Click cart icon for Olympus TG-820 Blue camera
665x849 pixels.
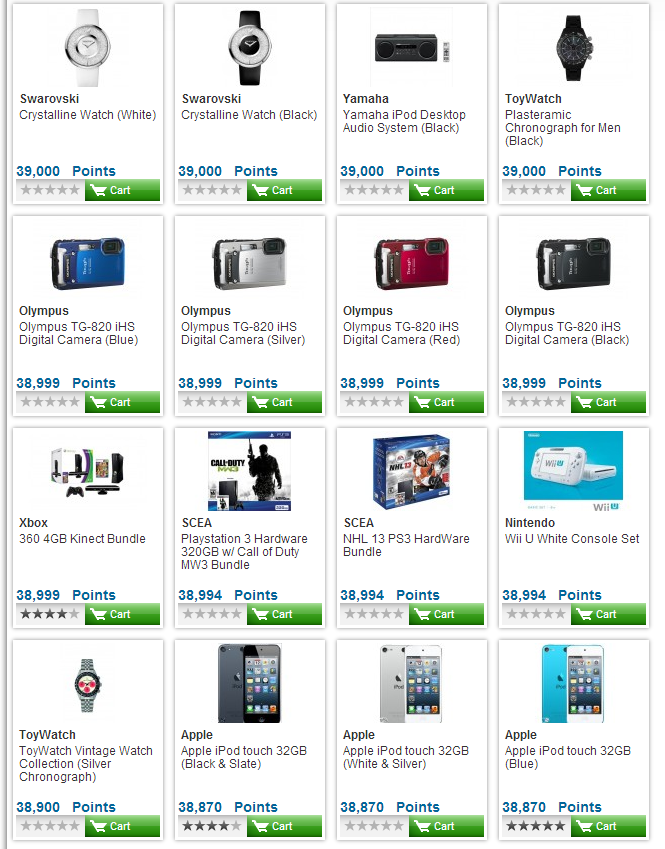coord(122,402)
